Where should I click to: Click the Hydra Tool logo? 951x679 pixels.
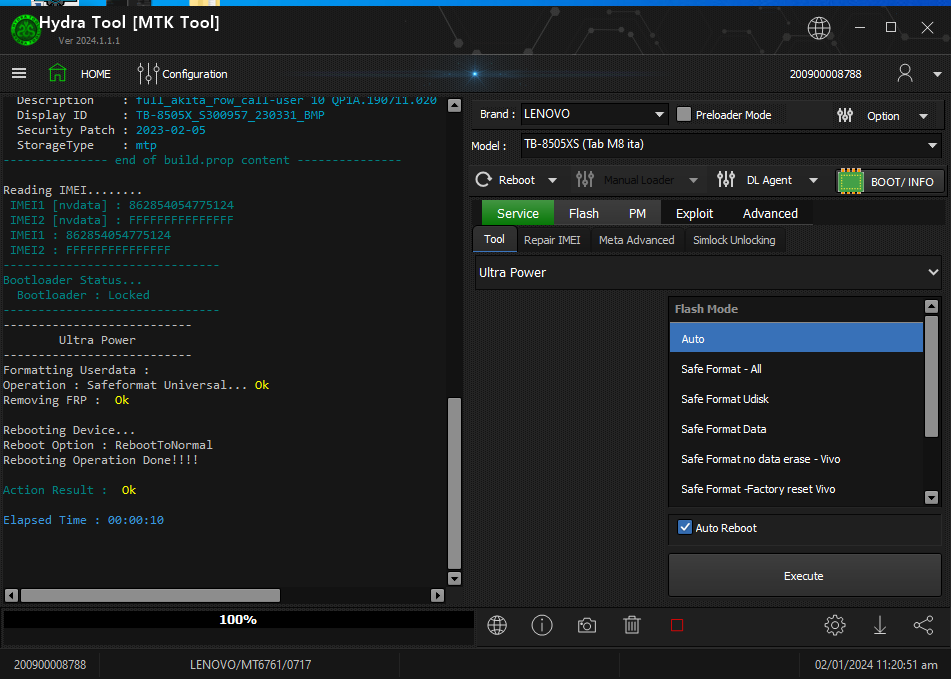[x=25, y=29]
